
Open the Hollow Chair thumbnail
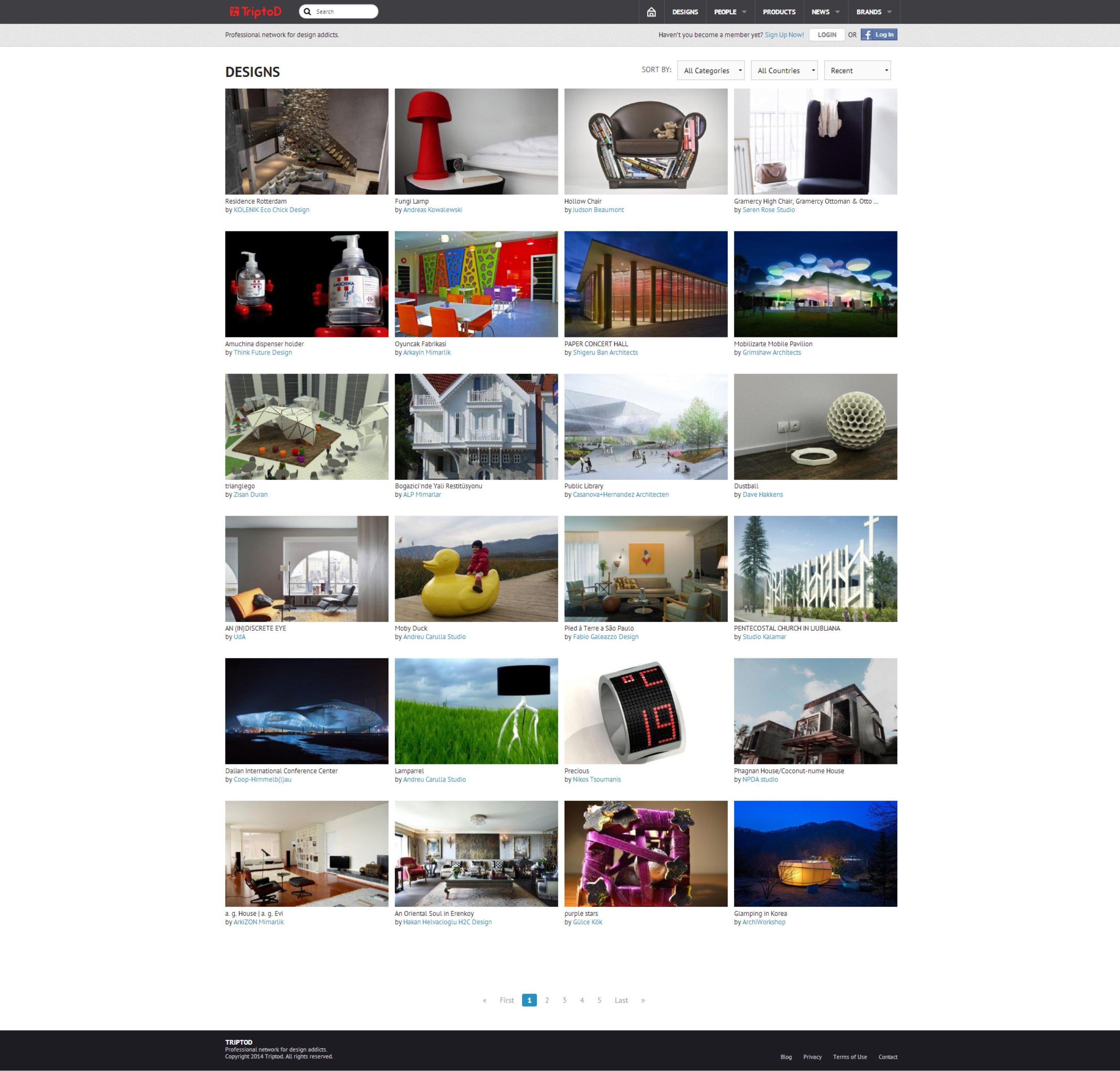click(x=645, y=141)
